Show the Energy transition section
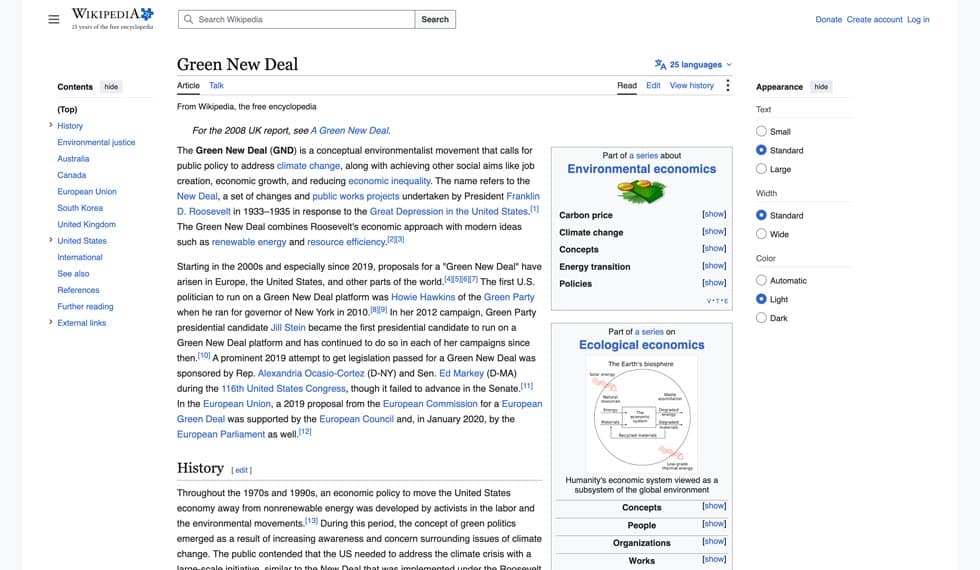This screenshot has width=980, height=570. (714, 266)
